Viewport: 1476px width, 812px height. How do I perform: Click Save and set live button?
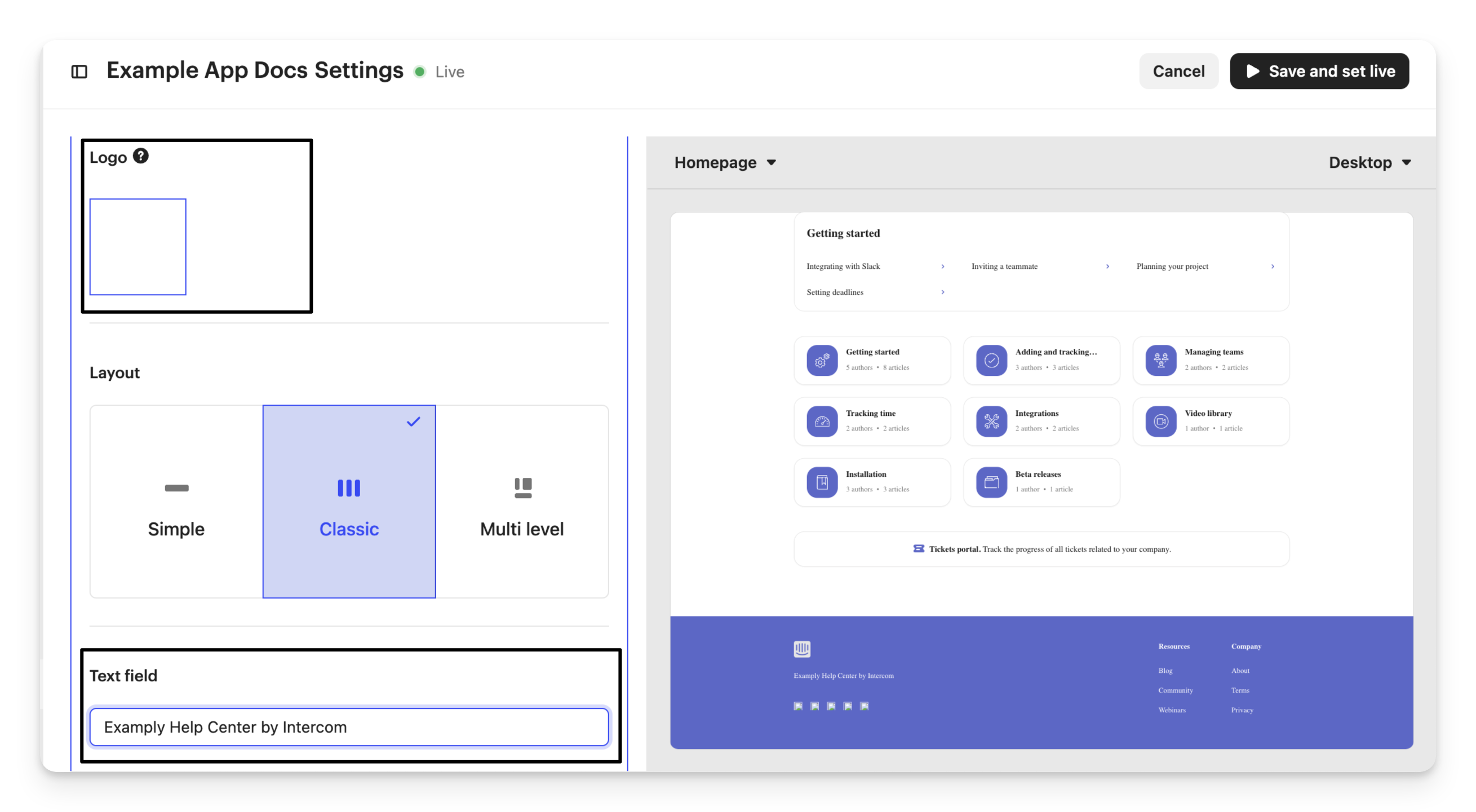(1319, 71)
